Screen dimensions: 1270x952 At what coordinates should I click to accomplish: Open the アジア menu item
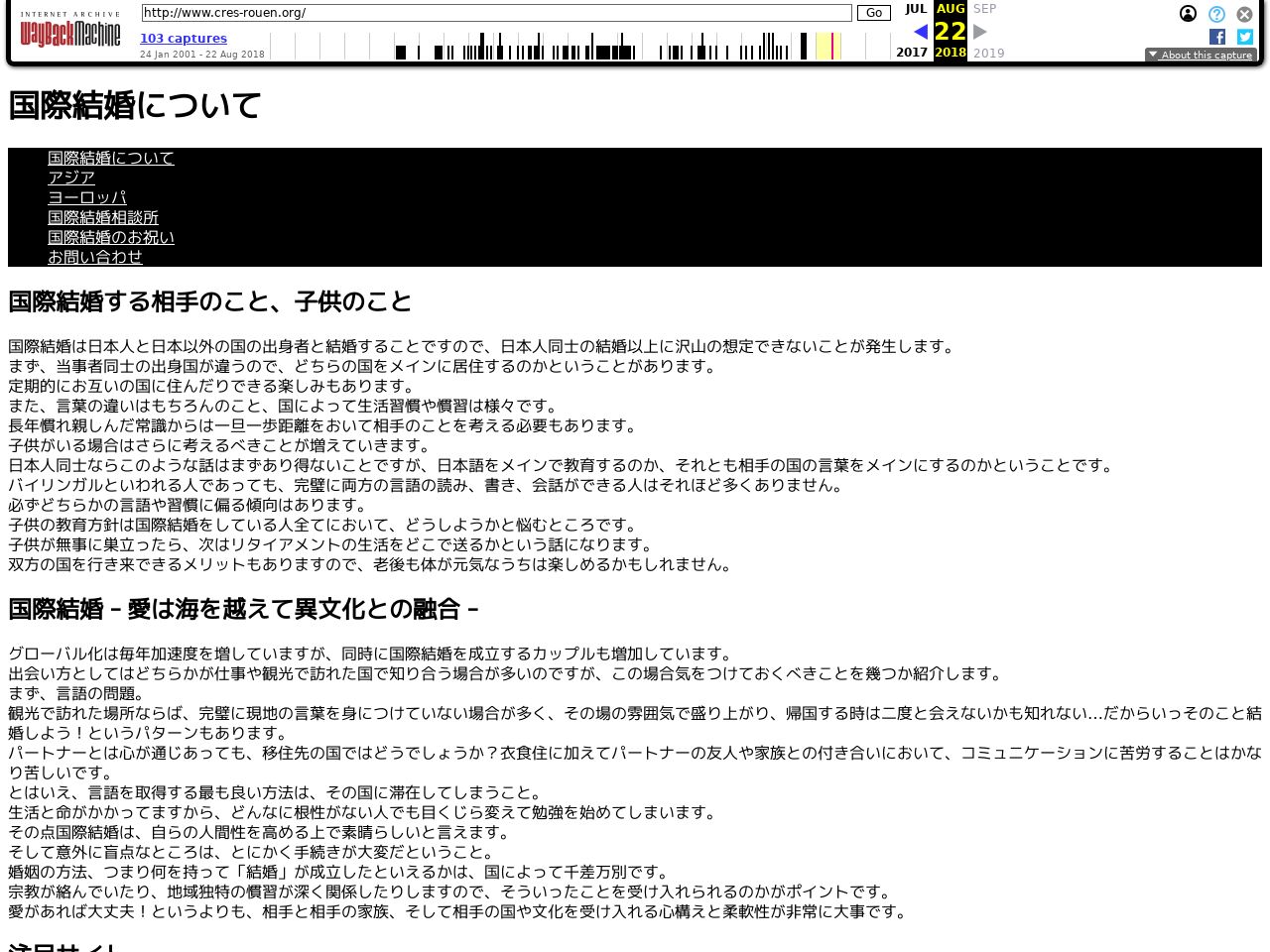[x=71, y=178]
